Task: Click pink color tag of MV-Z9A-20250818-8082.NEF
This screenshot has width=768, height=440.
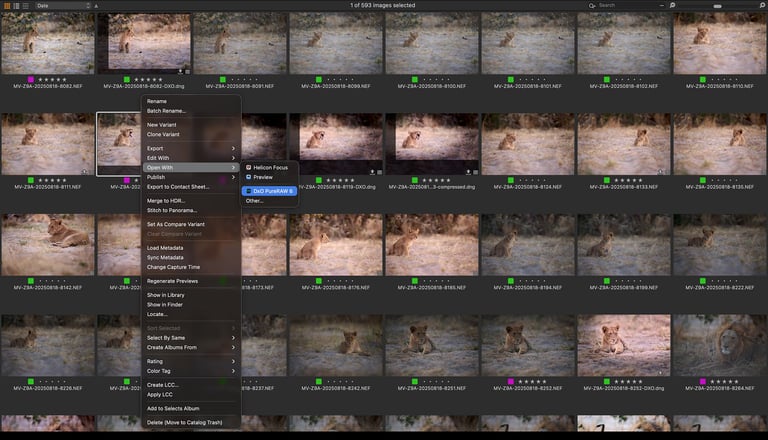Action: tap(31, 79)
